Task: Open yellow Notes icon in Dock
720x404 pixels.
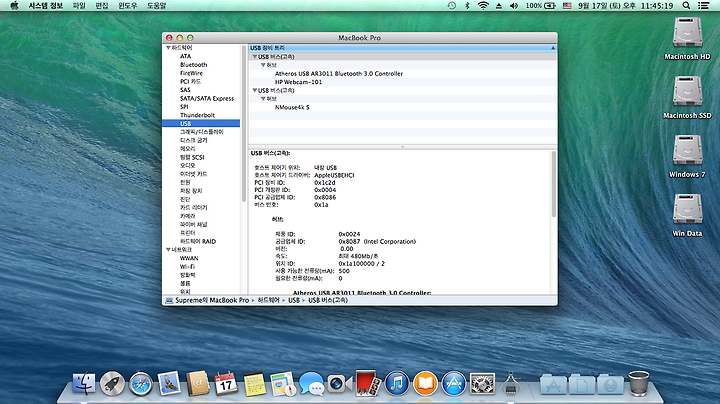Action: click(254, 383)
